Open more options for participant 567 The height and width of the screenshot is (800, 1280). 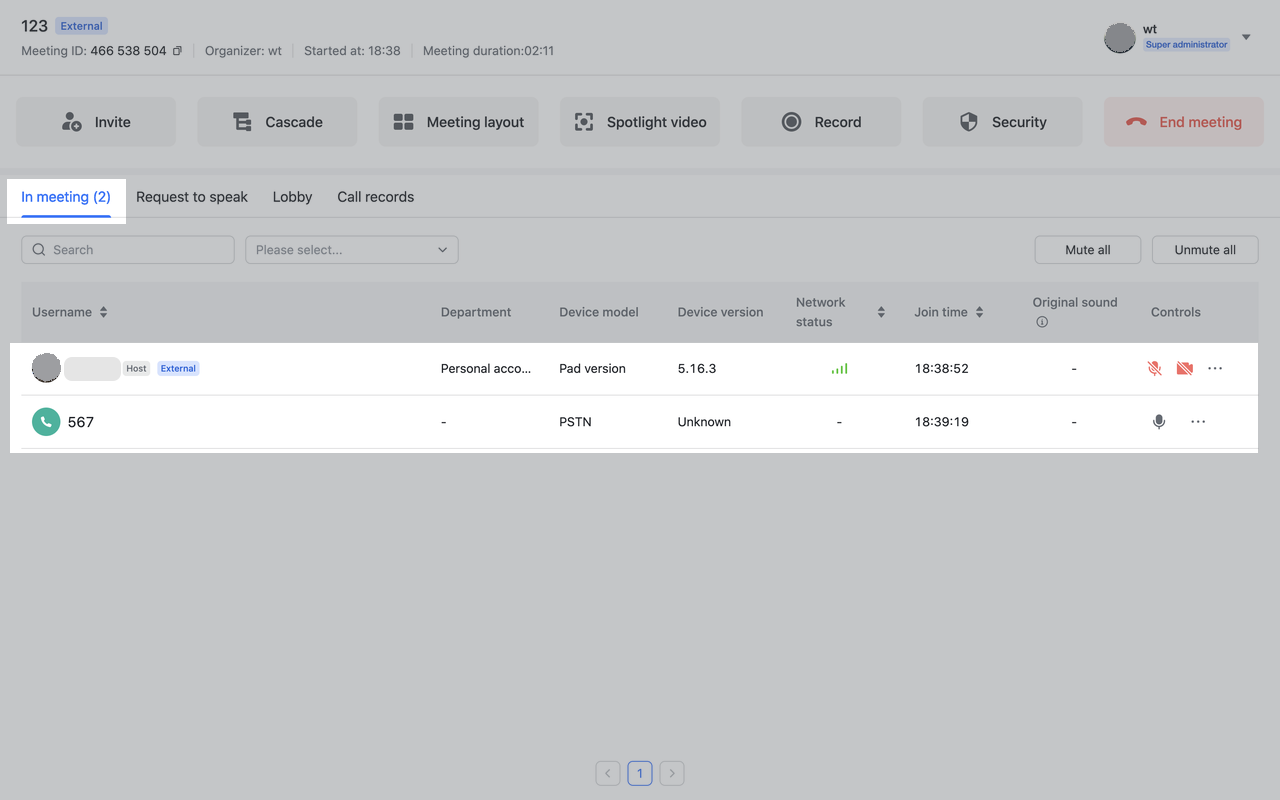pos(1198,422)
